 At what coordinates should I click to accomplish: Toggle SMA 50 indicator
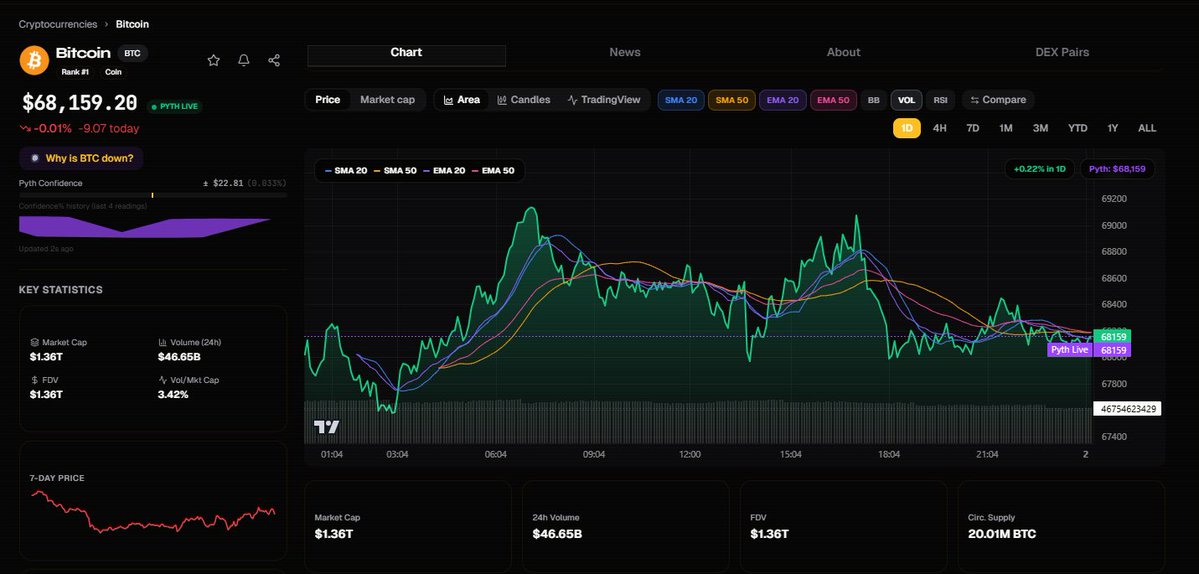pos(732,100)
